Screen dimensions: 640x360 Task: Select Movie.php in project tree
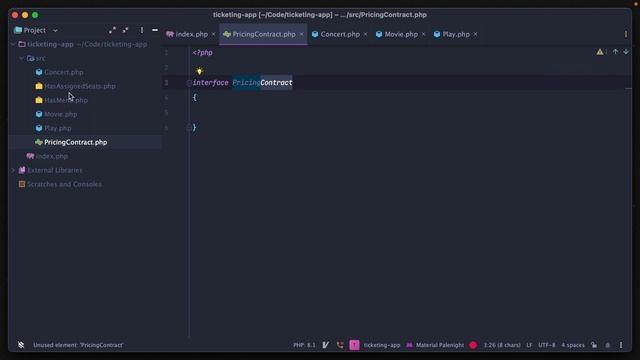pos(60,114)
